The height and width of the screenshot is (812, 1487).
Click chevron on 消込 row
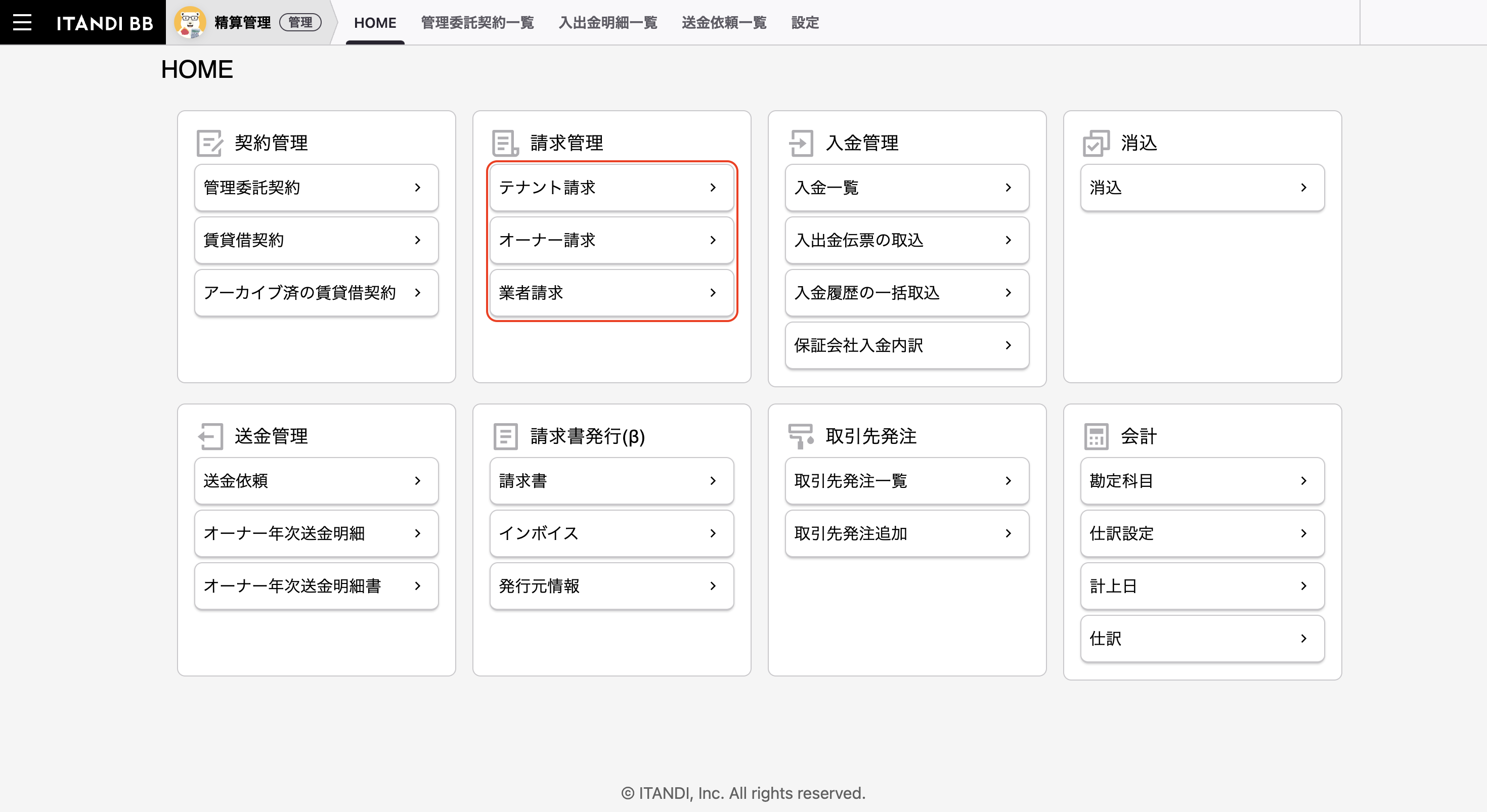[x=1303, y=188]
